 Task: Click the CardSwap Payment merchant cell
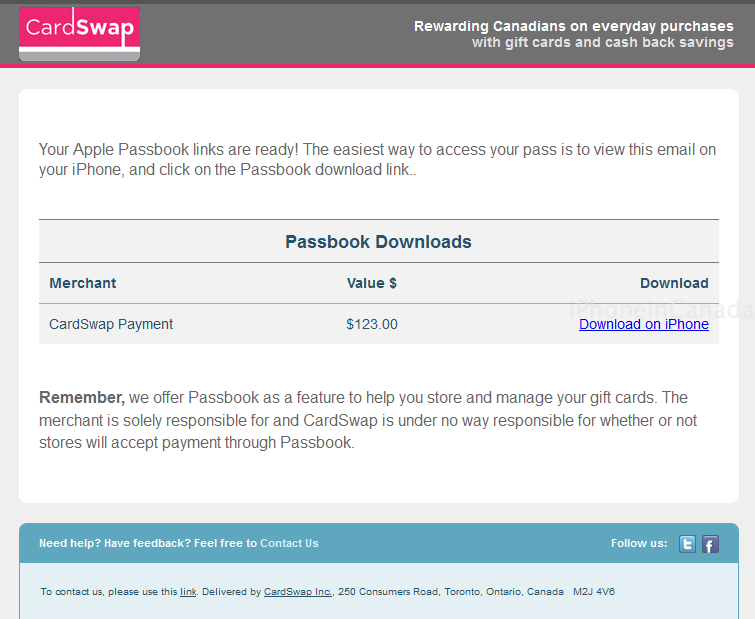coord(111,324)
